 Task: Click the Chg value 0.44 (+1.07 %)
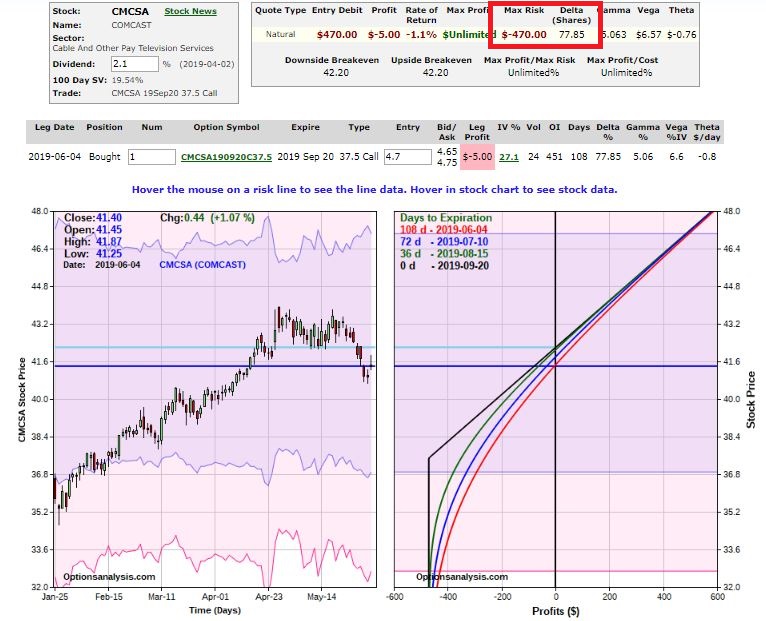[x=219, y=218]
